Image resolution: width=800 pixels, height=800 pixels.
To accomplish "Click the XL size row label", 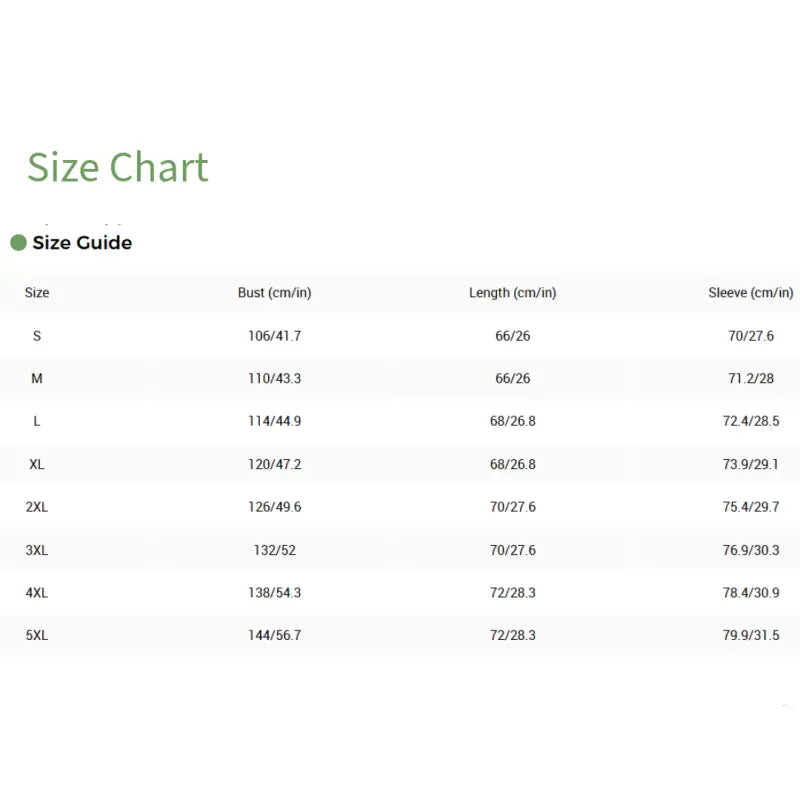I will pyautogui.click(x=37, y=464).
